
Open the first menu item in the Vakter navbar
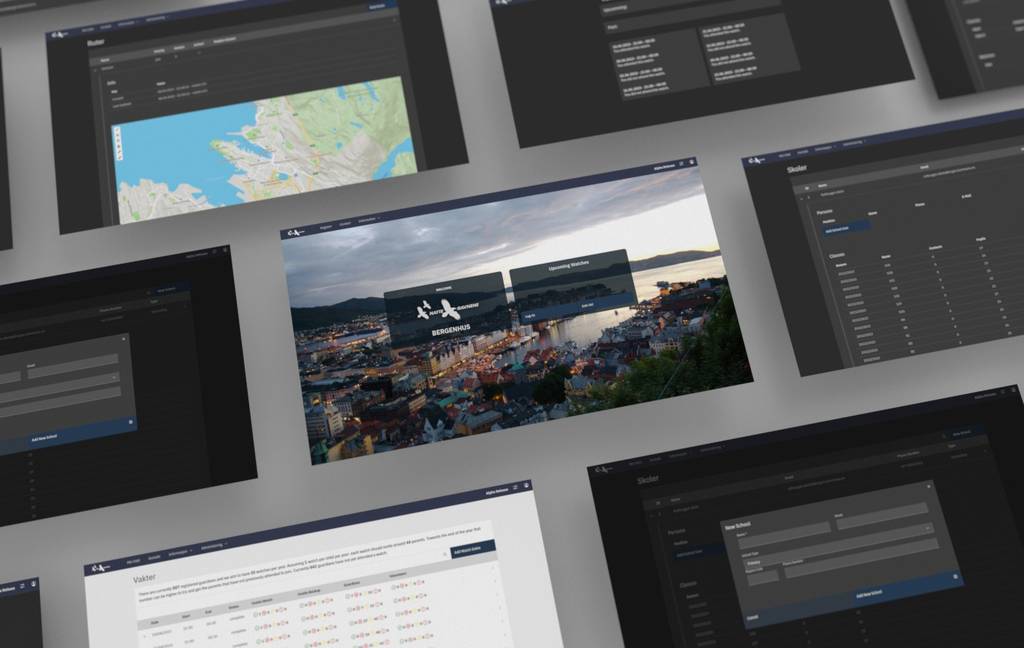tap(133, 557)
